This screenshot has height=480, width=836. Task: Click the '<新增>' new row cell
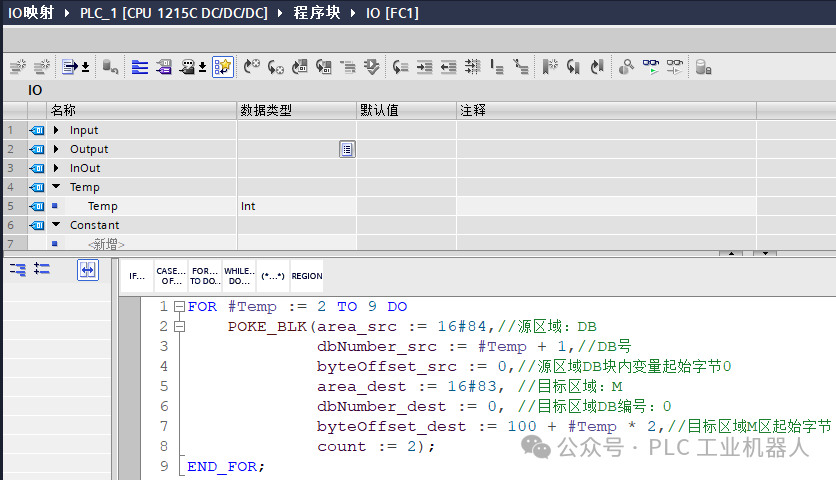point(106,244)
